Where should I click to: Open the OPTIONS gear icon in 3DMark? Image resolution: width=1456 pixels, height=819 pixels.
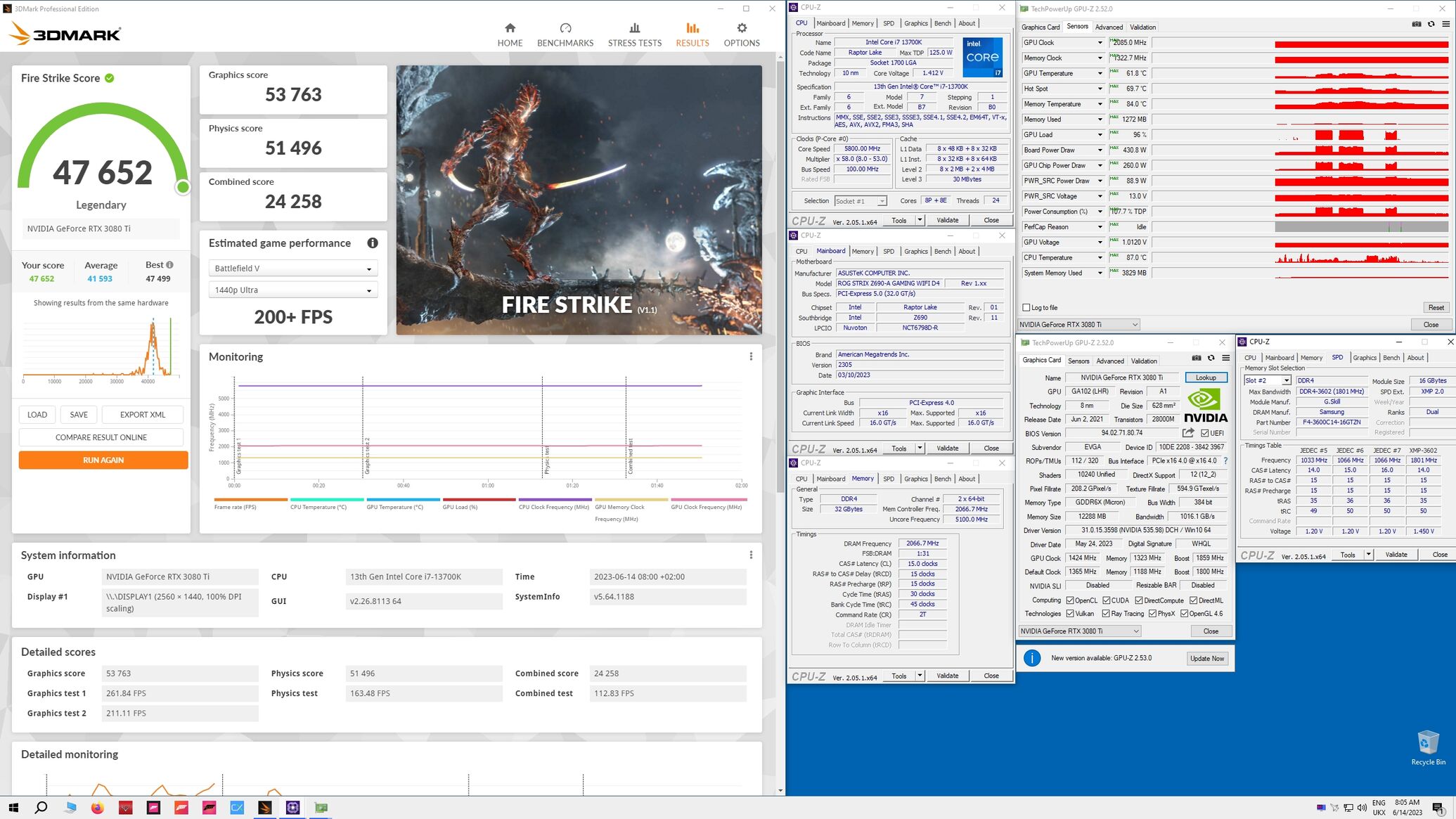click(742, 28)
